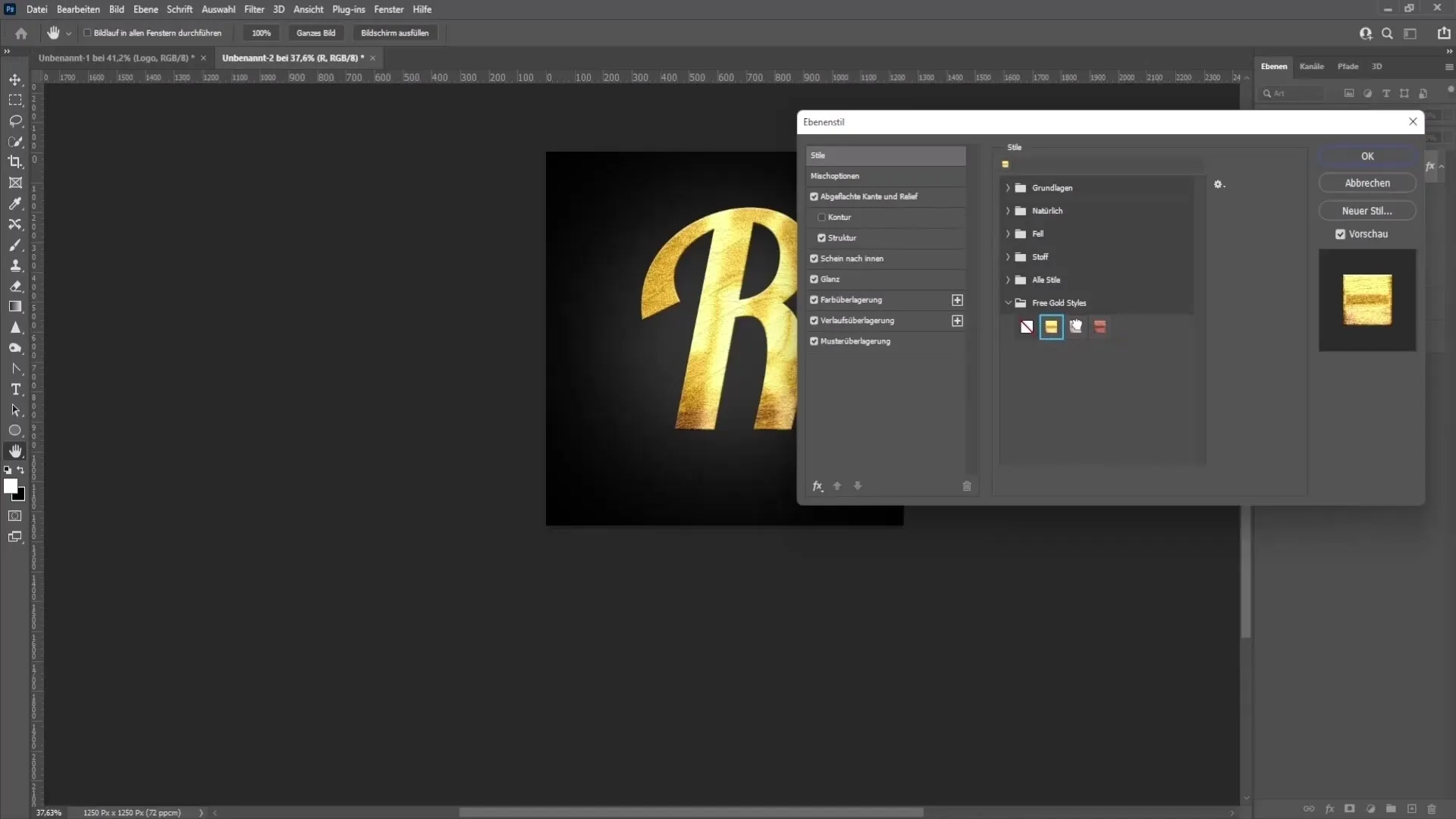Move effect up with arrow icon
The width and height of the screenshot is (1456, 819).
[x=837, y=486]
